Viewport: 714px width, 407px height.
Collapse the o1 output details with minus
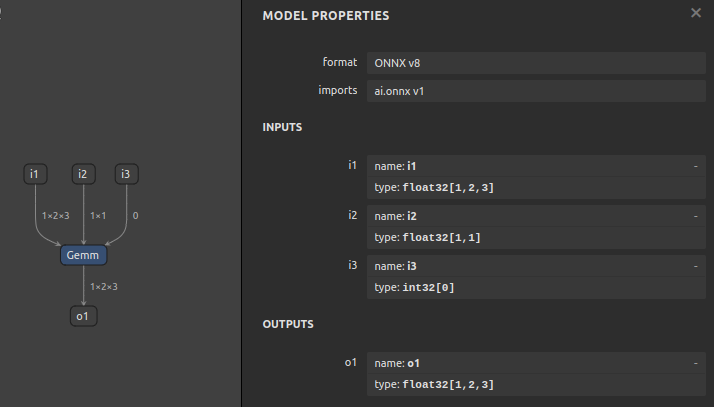click(695, 363)
